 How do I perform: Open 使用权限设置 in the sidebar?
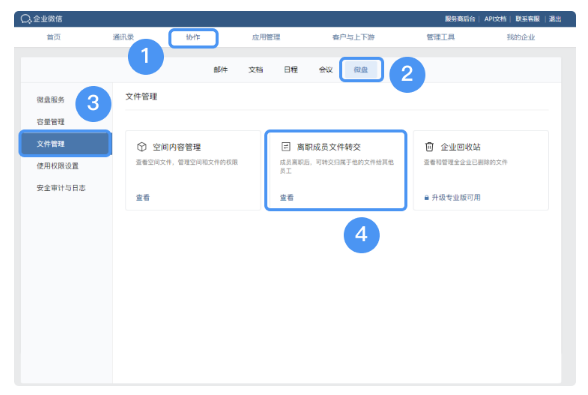click(57, 166)
